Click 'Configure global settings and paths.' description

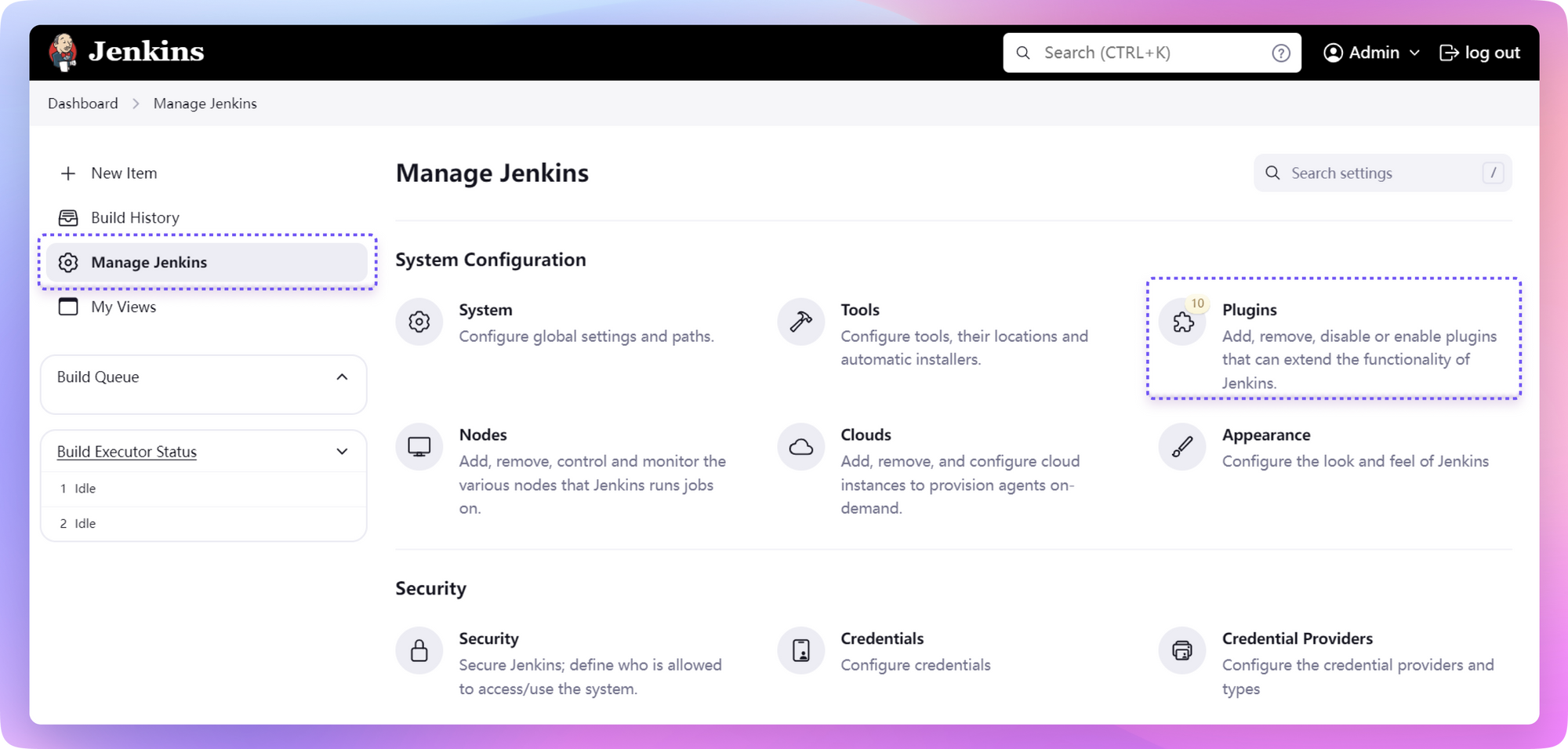pos(586,336)
